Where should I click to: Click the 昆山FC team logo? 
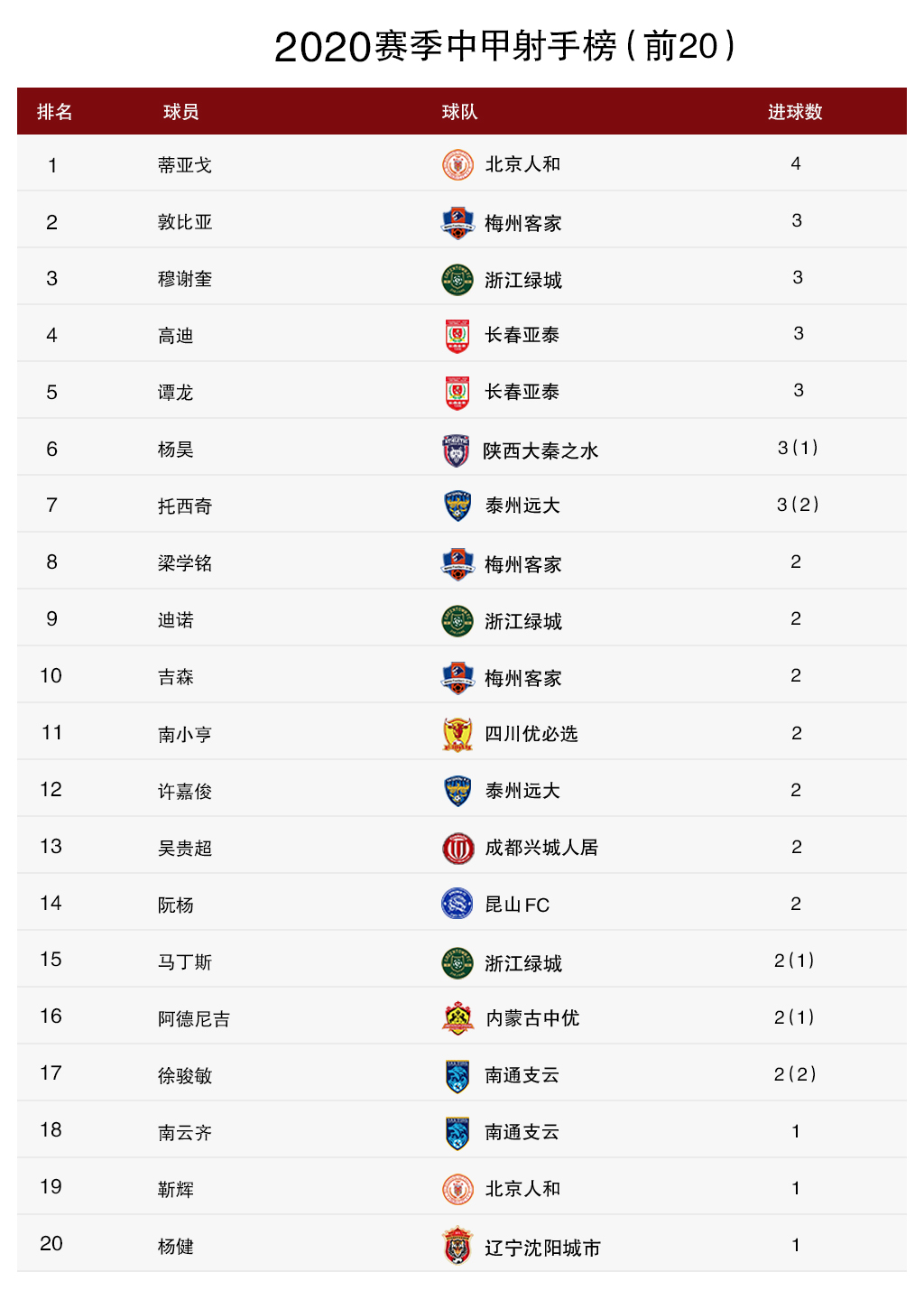pyautogui.click(x=457, y=904)
